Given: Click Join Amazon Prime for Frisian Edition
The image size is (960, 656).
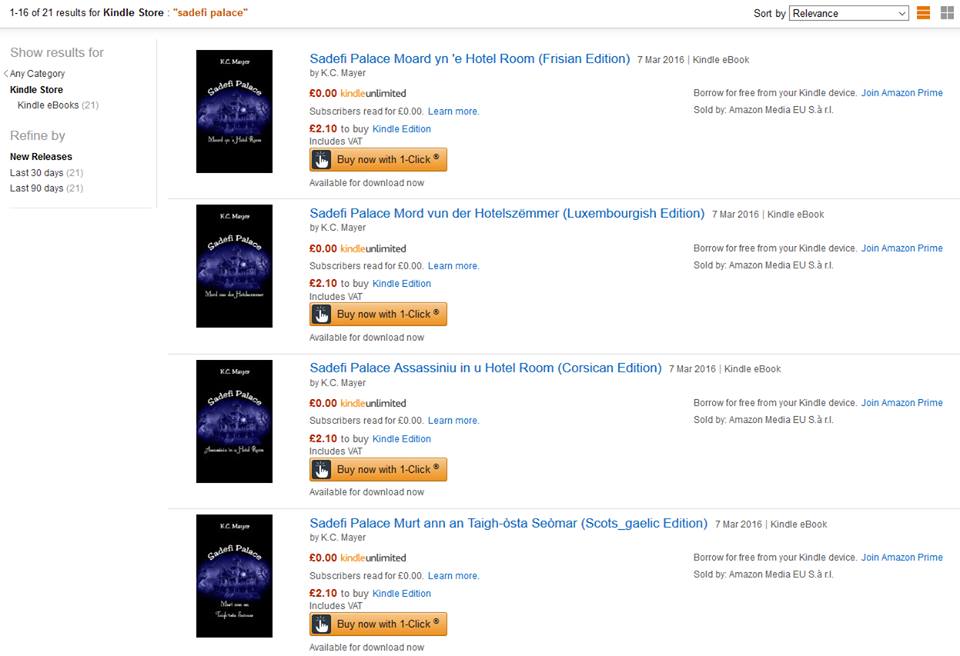Looking at the screenshot, I should pyautogui.click(x=901, y=93).
